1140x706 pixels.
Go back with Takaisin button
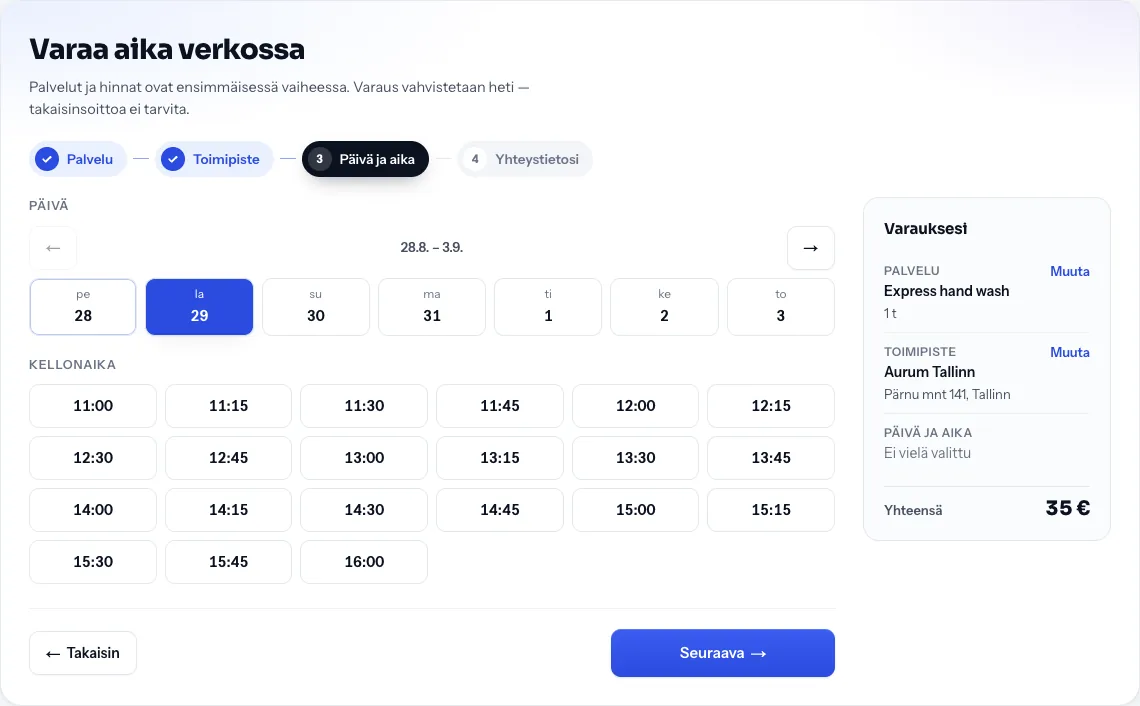83,653
